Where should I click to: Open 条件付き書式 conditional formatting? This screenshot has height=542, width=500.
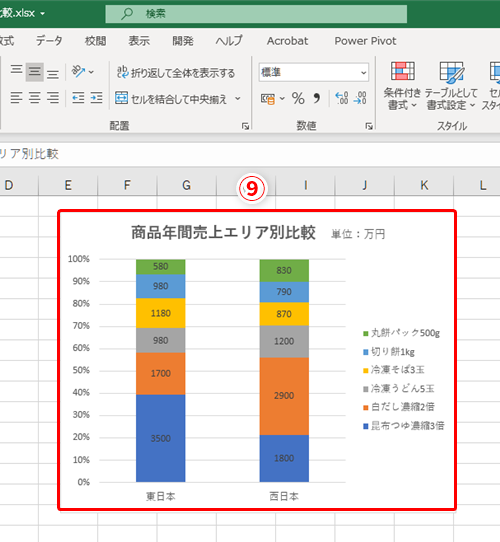coord(402,86)
